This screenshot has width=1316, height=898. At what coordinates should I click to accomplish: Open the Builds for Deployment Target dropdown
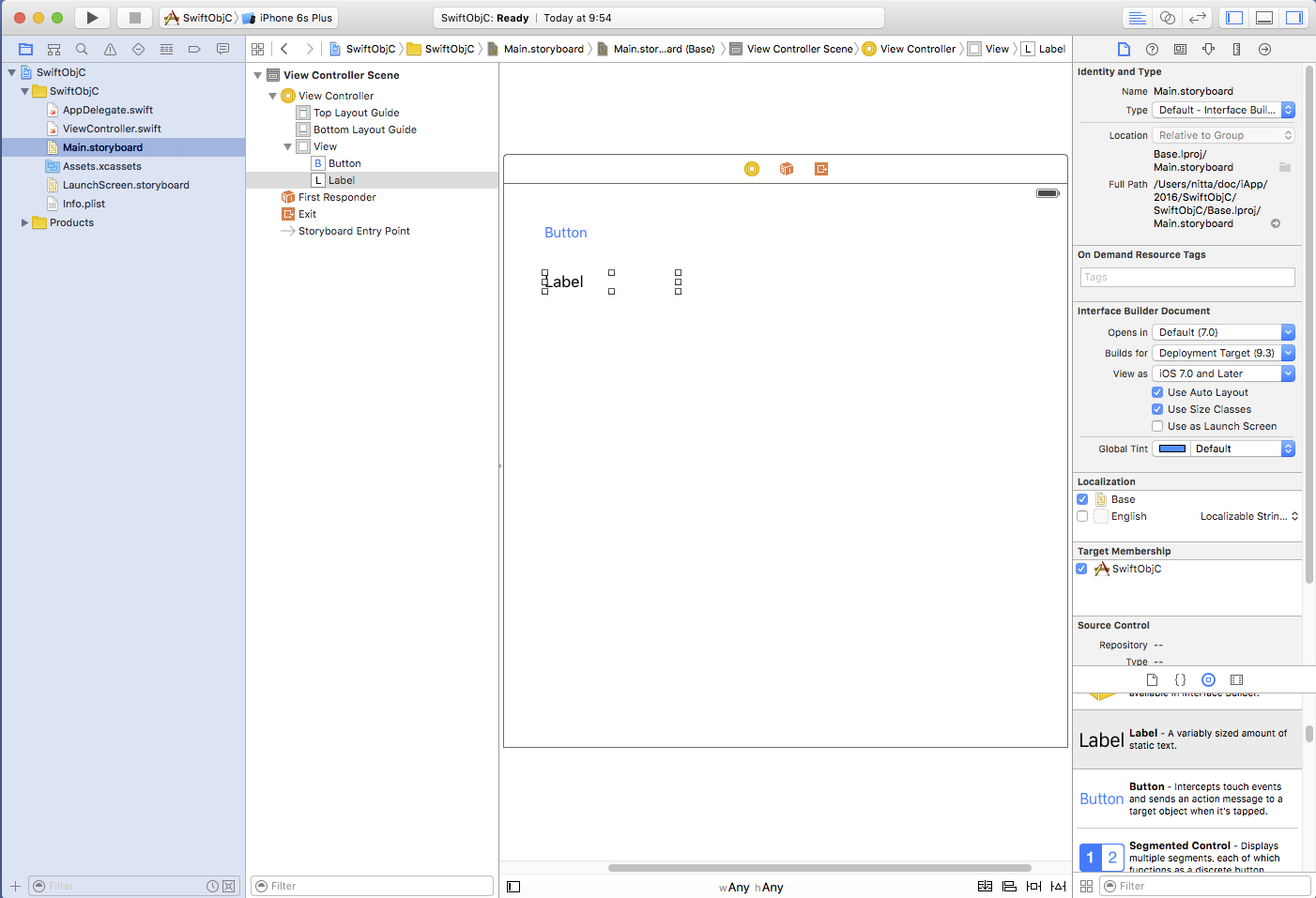(x=1222, y=353)
